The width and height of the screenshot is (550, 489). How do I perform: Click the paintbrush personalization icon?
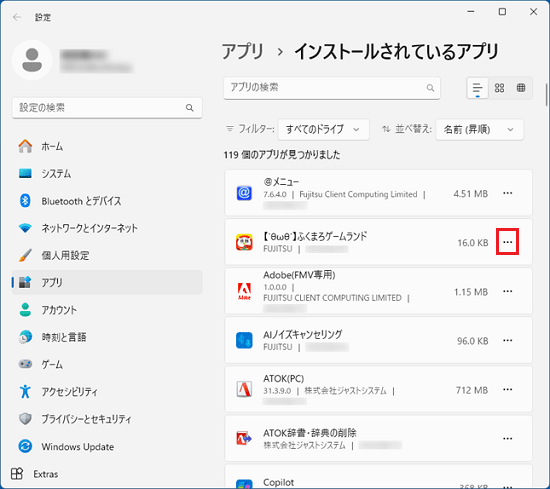(25, 255)
